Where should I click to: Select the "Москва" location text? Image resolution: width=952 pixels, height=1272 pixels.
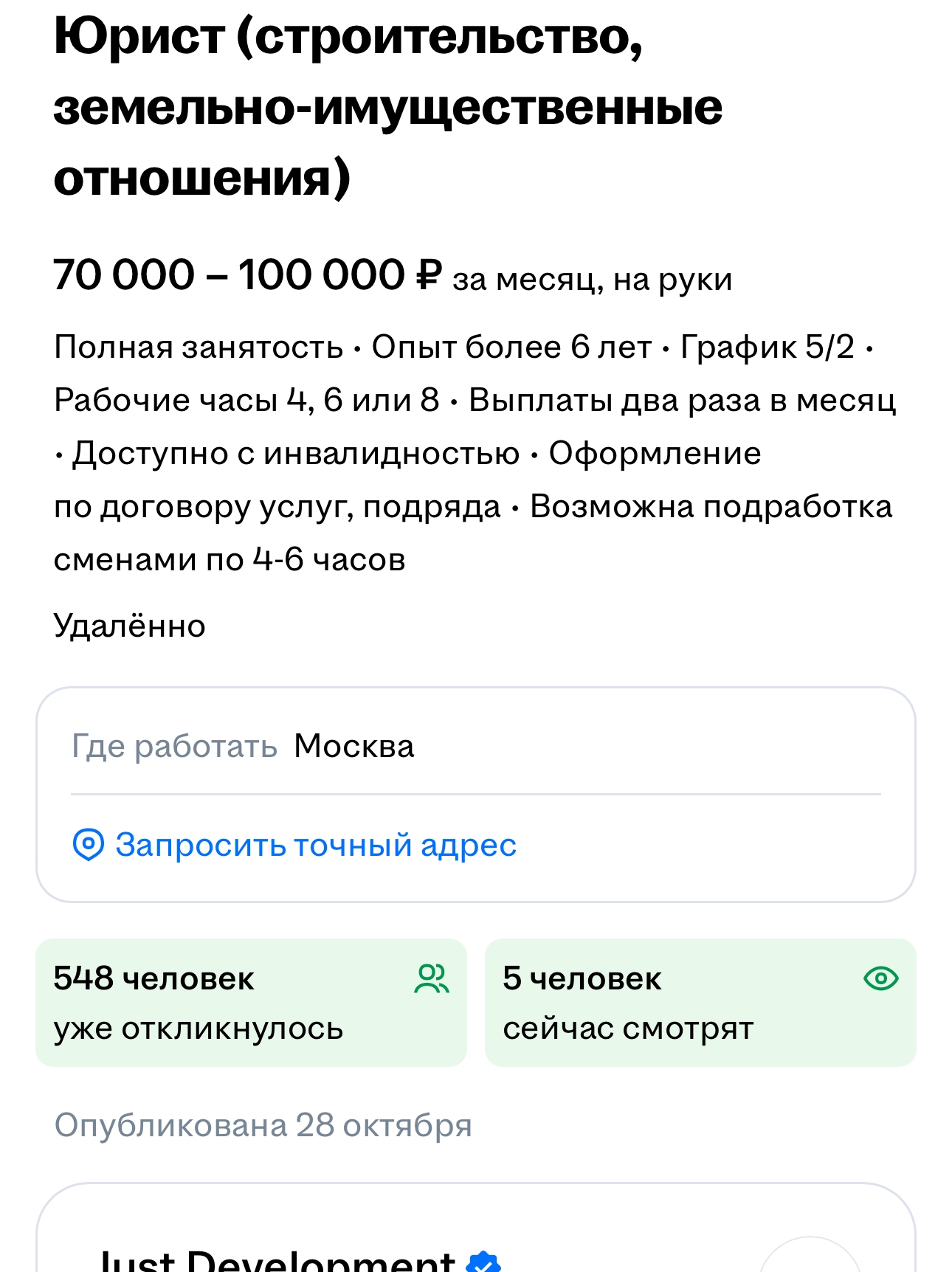pyautogui.click(x=354, y=747)
